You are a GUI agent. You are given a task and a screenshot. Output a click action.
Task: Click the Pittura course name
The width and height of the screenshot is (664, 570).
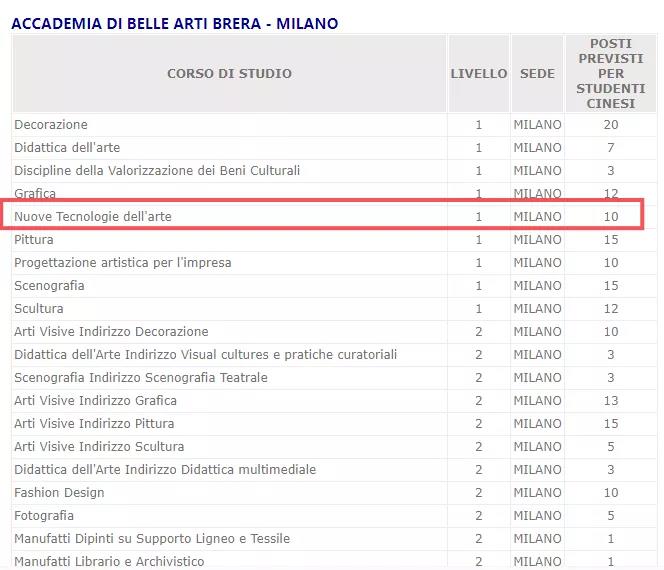click(33, 239)
